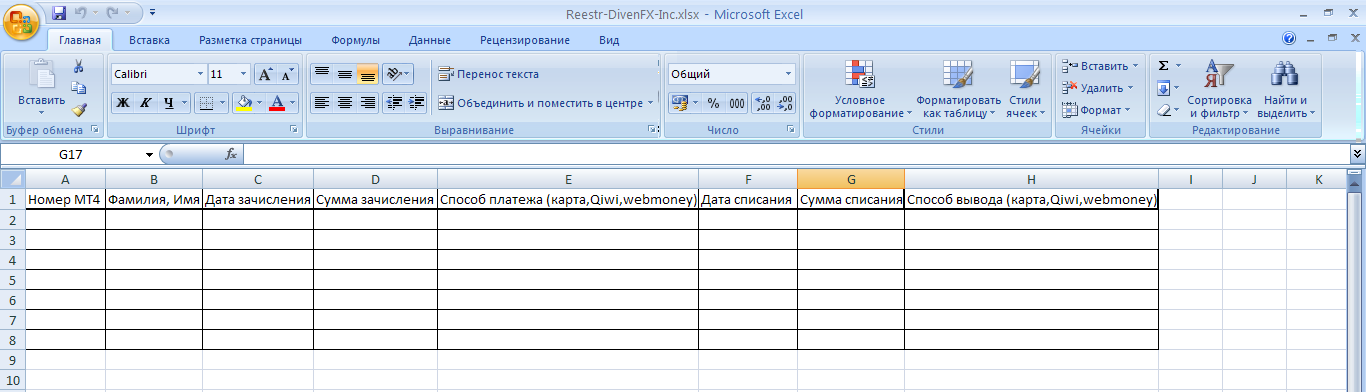
Task: Align text to the left
Action: 321,102
